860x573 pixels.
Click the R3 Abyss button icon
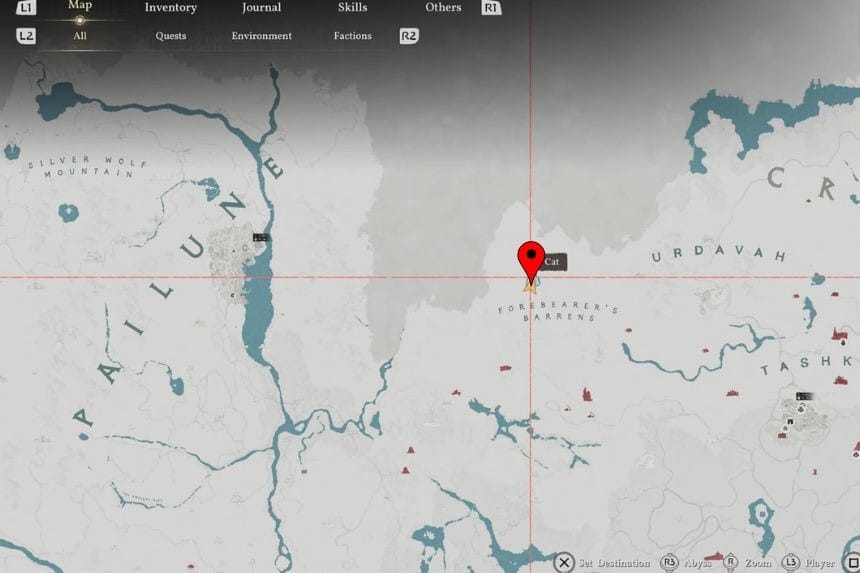coord(669,563)
